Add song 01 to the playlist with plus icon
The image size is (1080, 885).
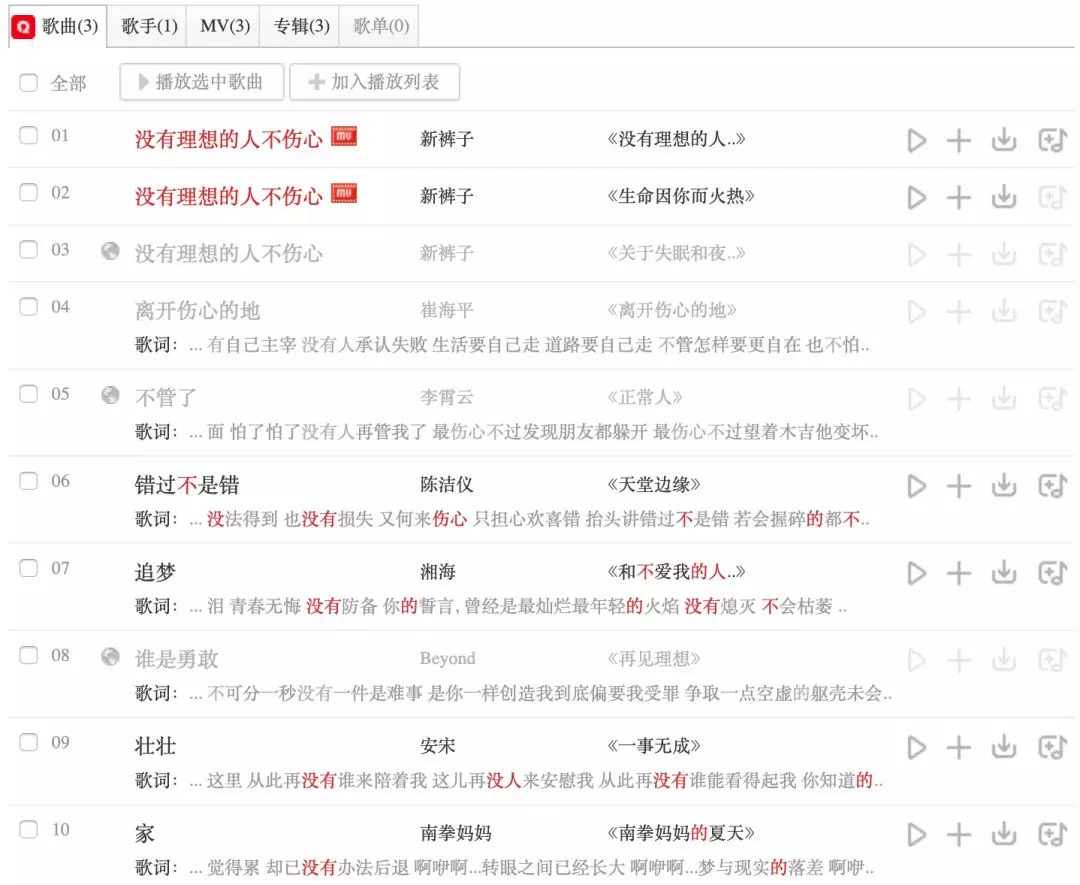959,140
